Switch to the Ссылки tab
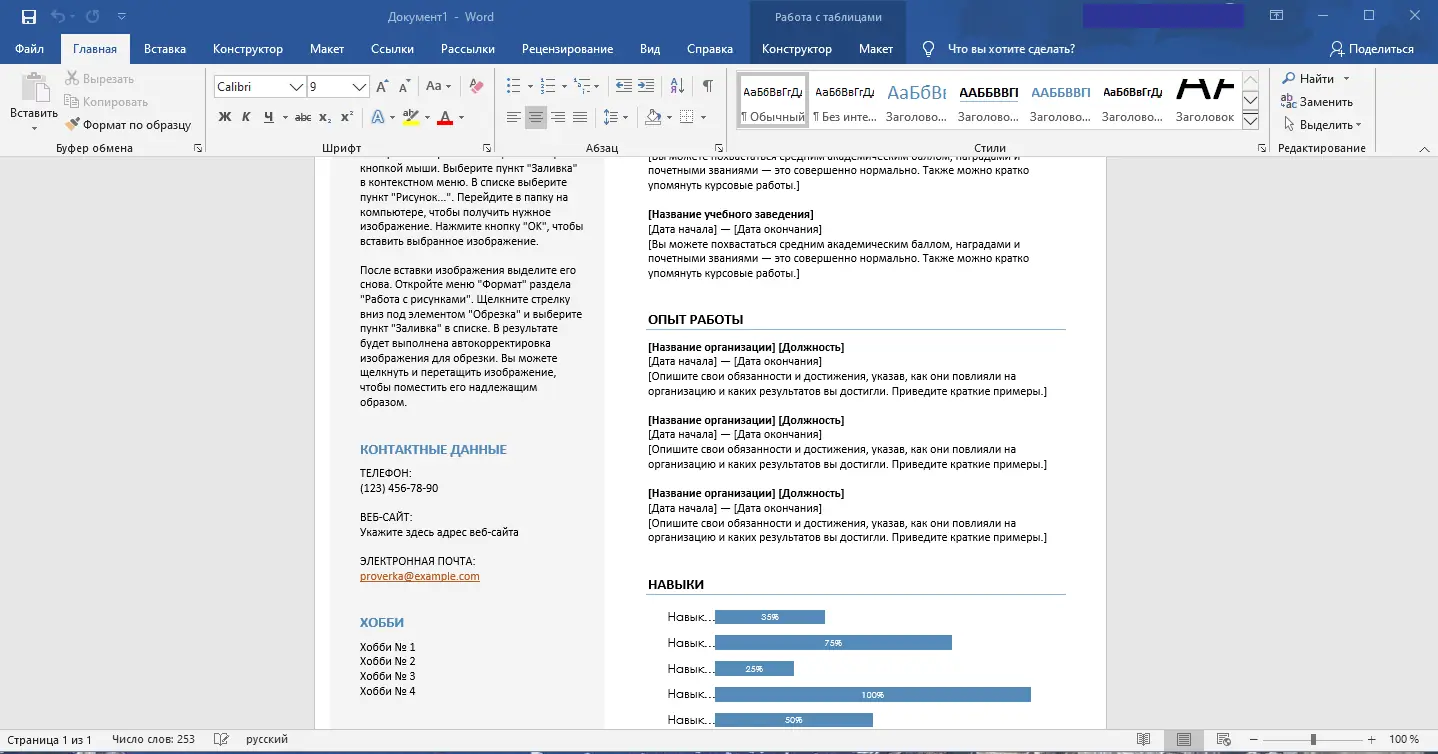The height and width of the screenshot is (754, 1438). [392, 49]
